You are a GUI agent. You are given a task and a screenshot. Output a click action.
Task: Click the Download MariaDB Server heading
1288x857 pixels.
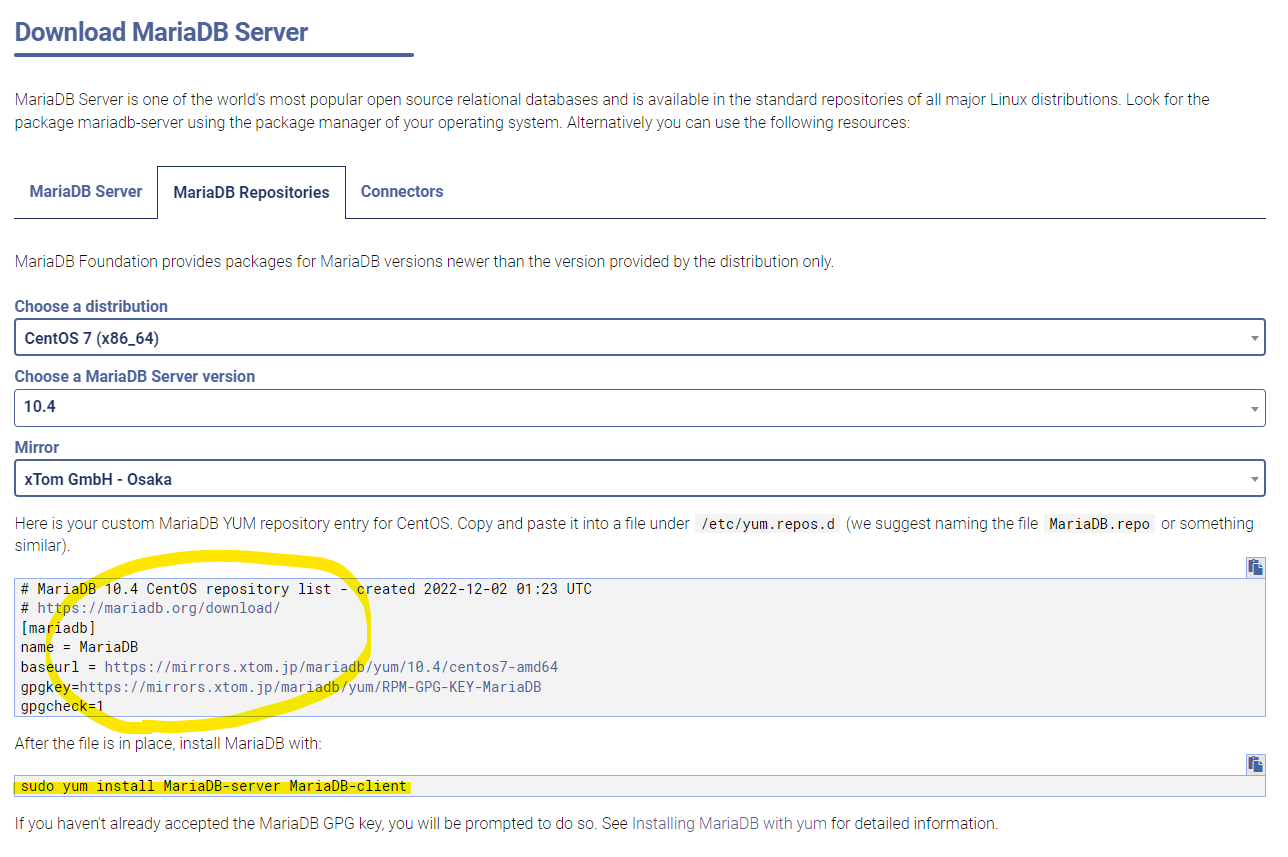pyautogui.click(x=161, y=31)
